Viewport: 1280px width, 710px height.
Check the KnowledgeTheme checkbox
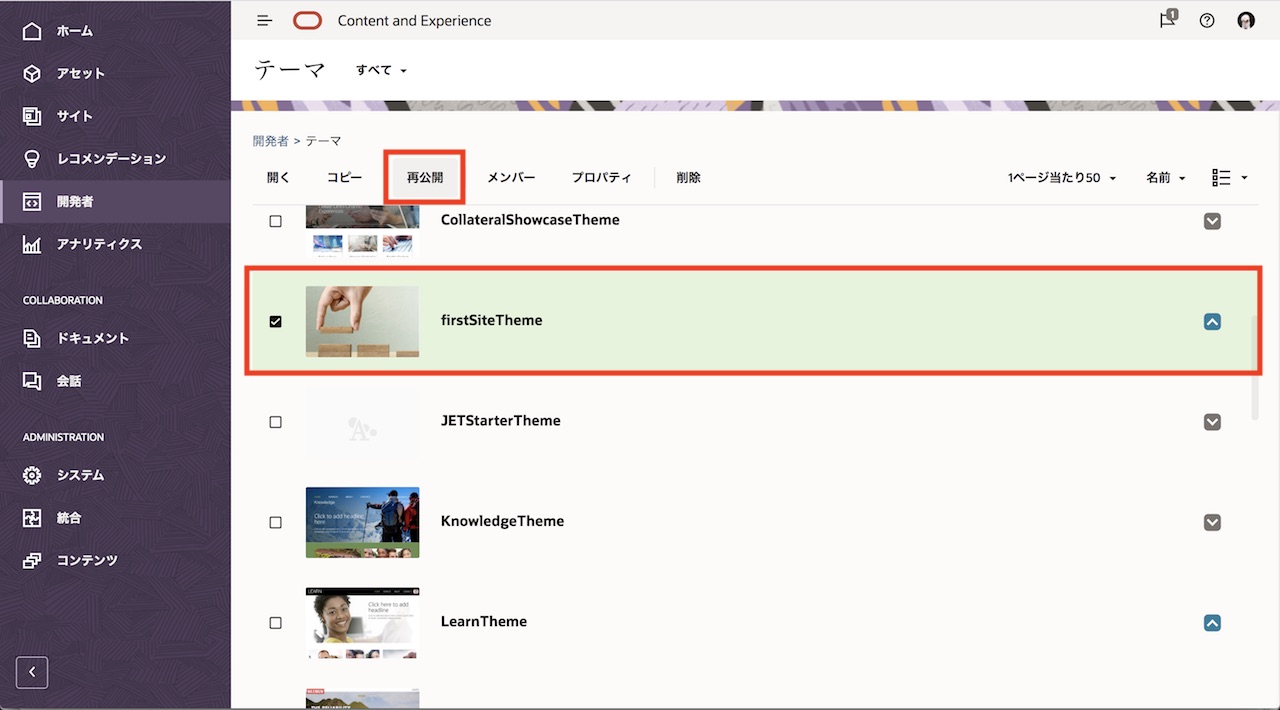[x=276, y=522]
